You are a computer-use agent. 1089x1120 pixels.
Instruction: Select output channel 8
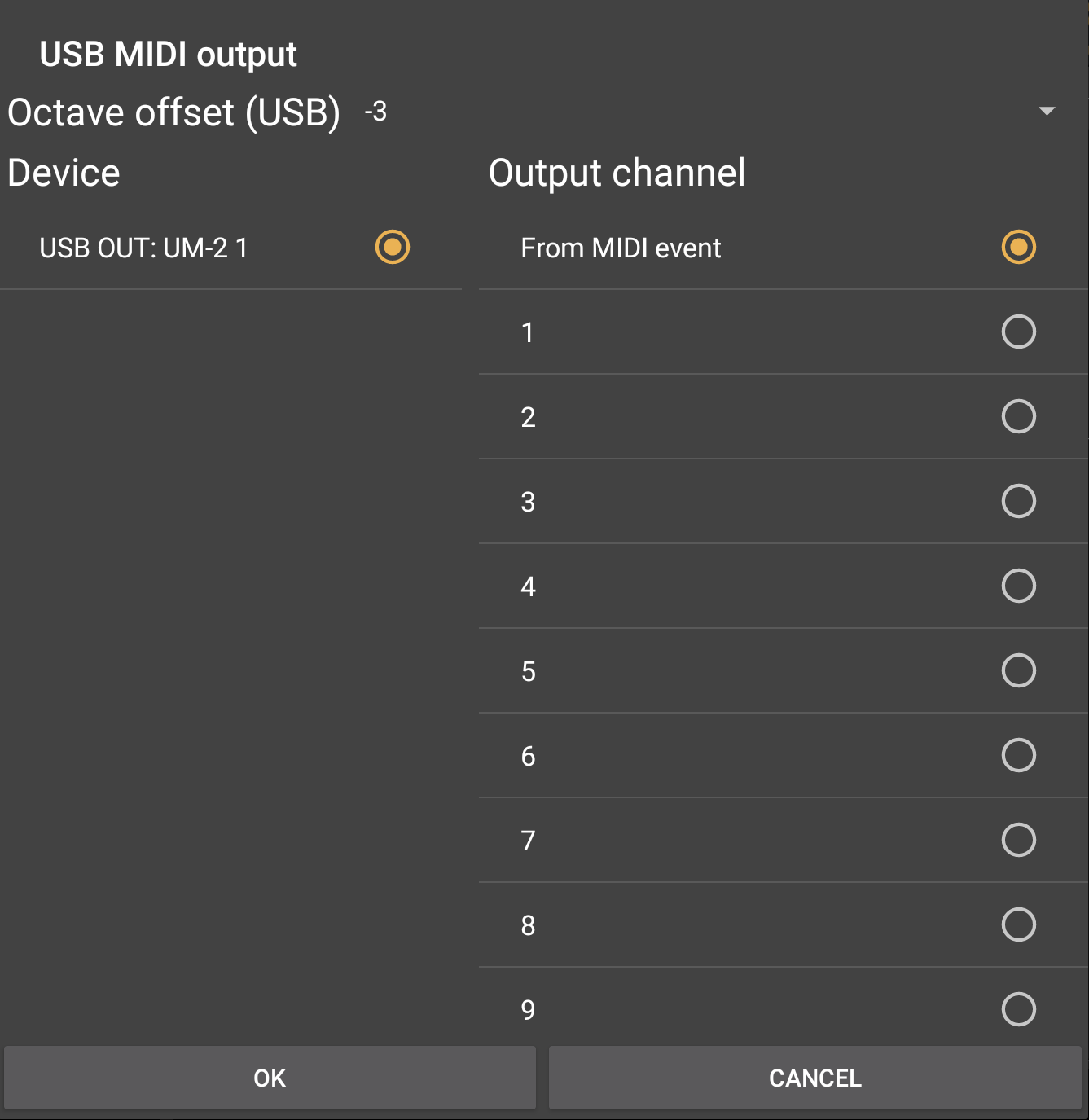[x=1018, y=925]
